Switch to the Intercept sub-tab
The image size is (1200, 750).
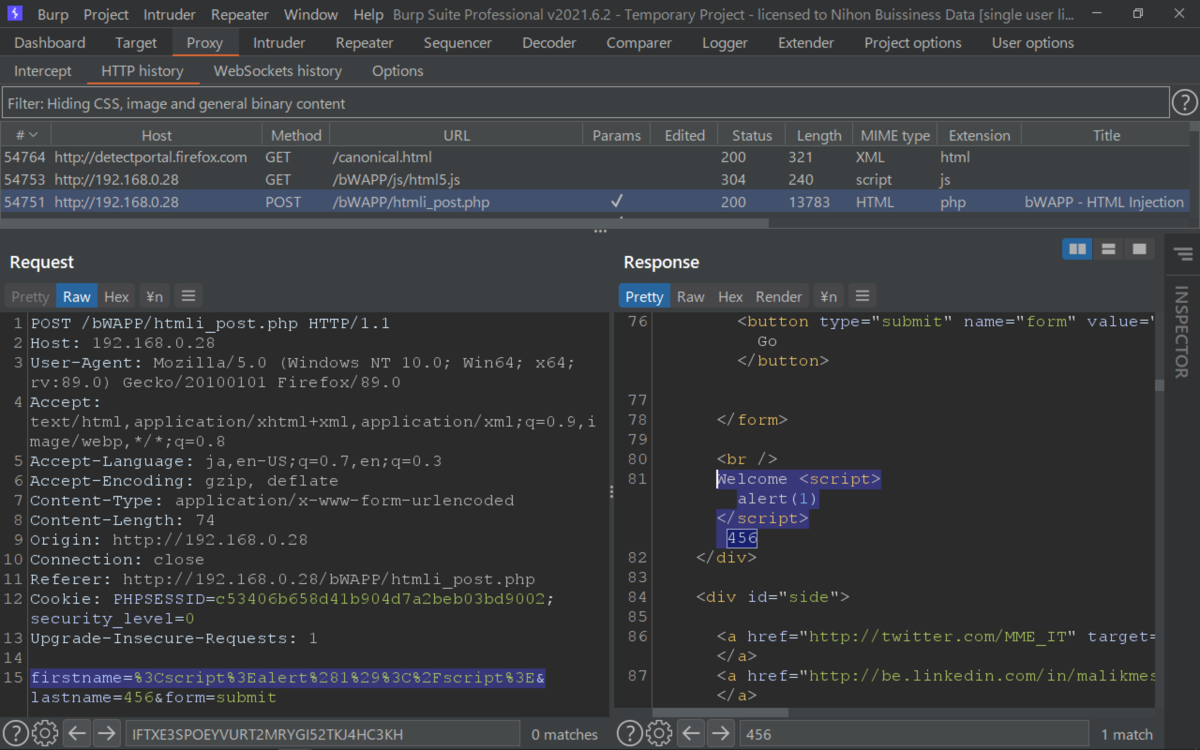(43, 71)
